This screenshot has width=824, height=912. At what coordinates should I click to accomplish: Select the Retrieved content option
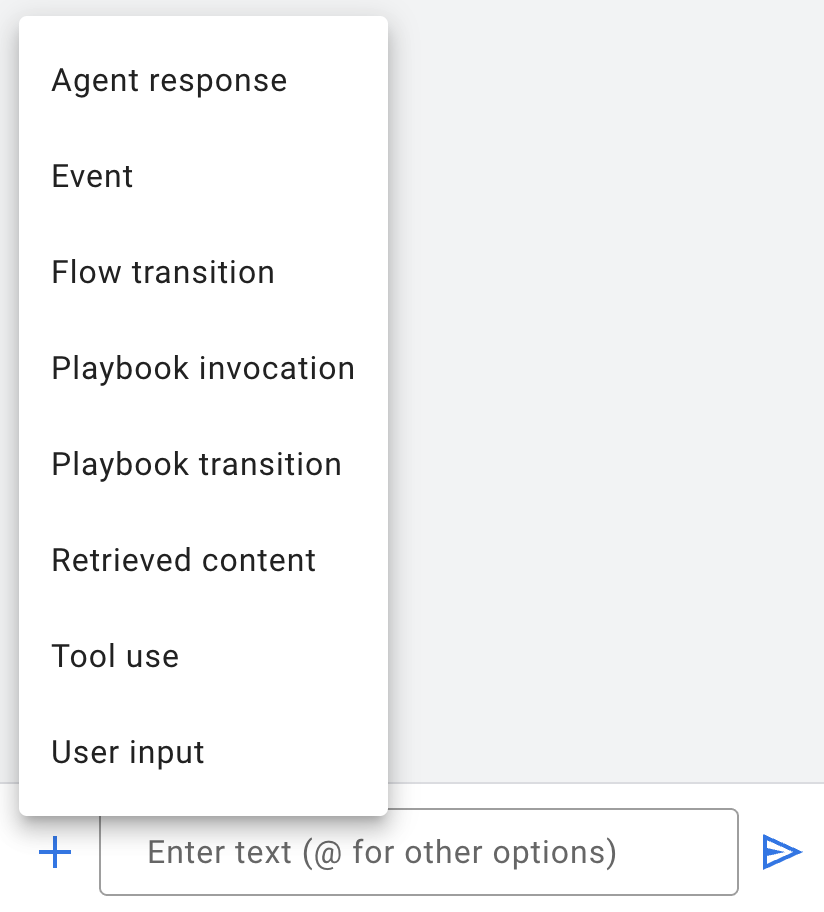pos(184,561)
